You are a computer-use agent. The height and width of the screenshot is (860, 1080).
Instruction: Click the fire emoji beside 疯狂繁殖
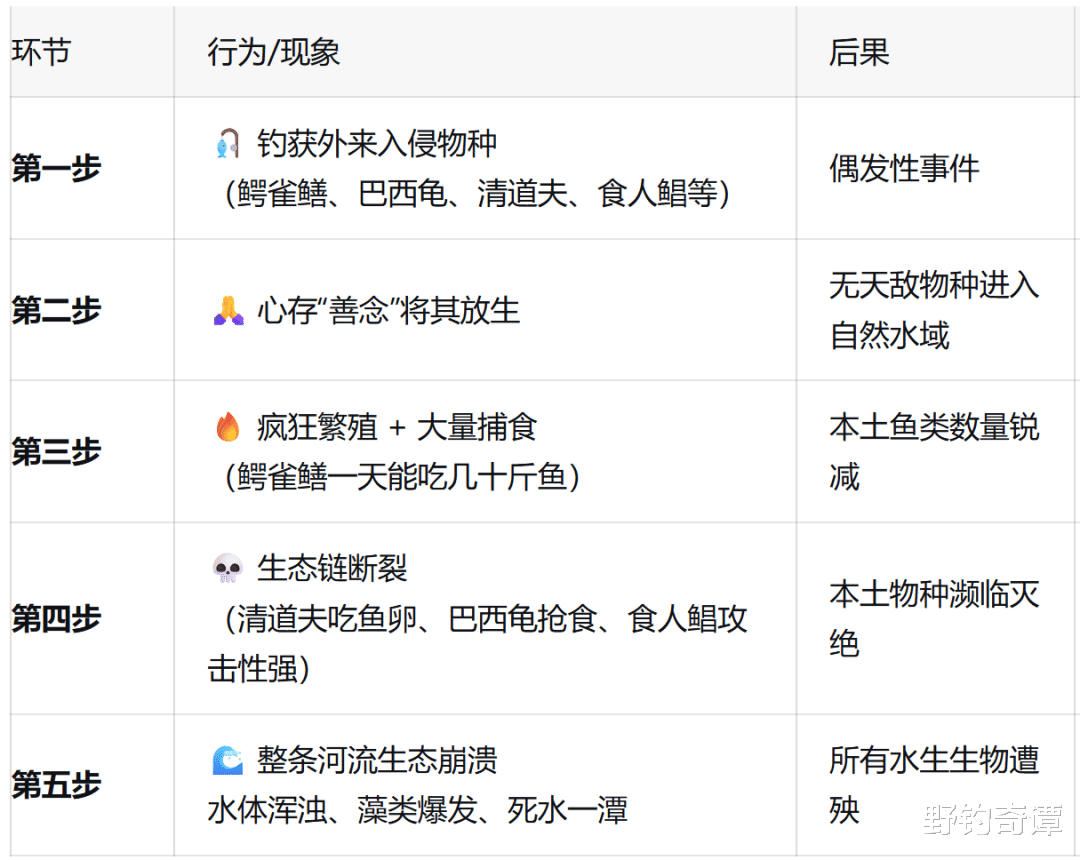[x=227, y=428]
